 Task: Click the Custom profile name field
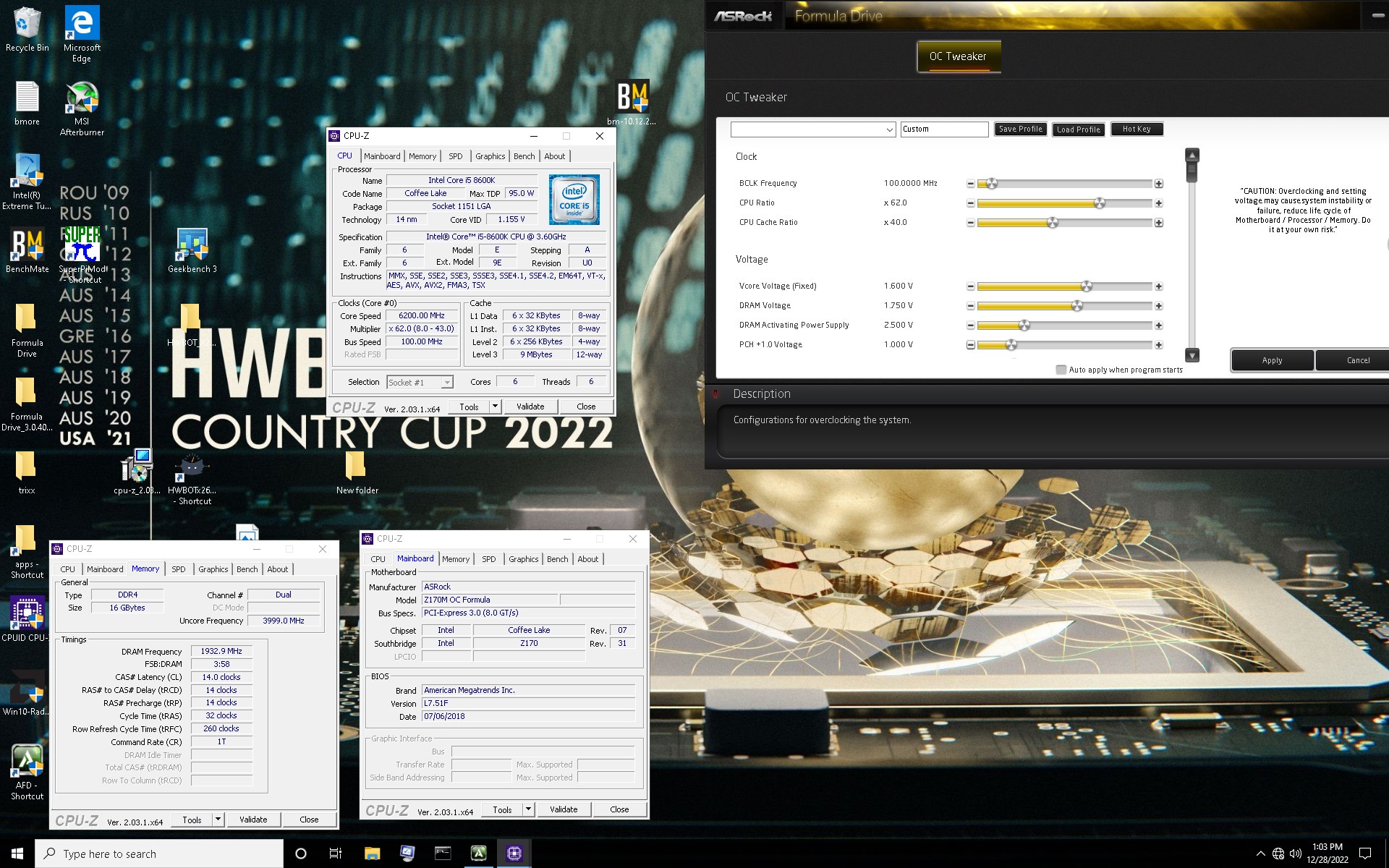tap(944, 129)
